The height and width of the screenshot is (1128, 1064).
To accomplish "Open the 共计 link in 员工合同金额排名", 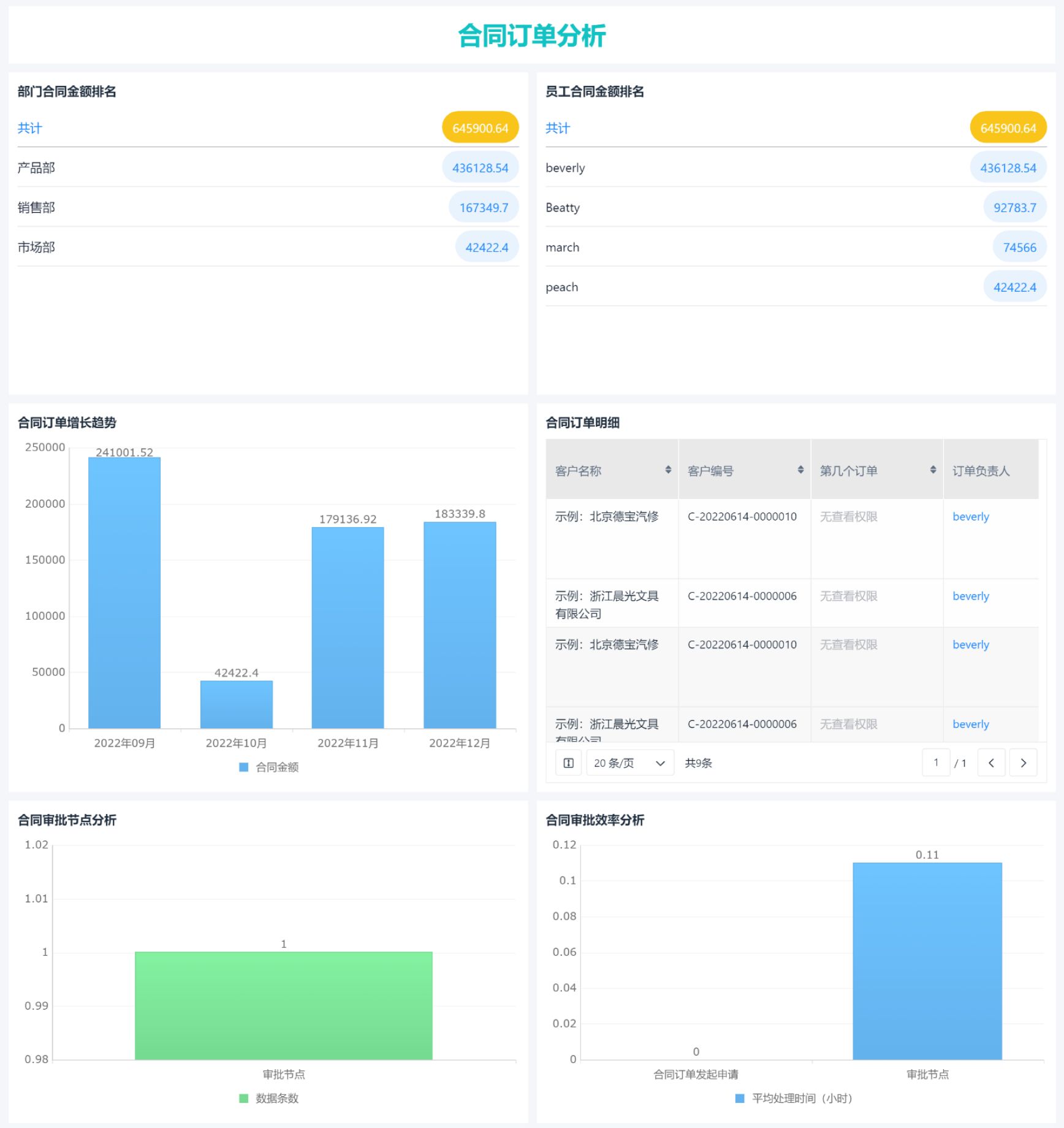I will pyautogui.click(x=558, y=128).
